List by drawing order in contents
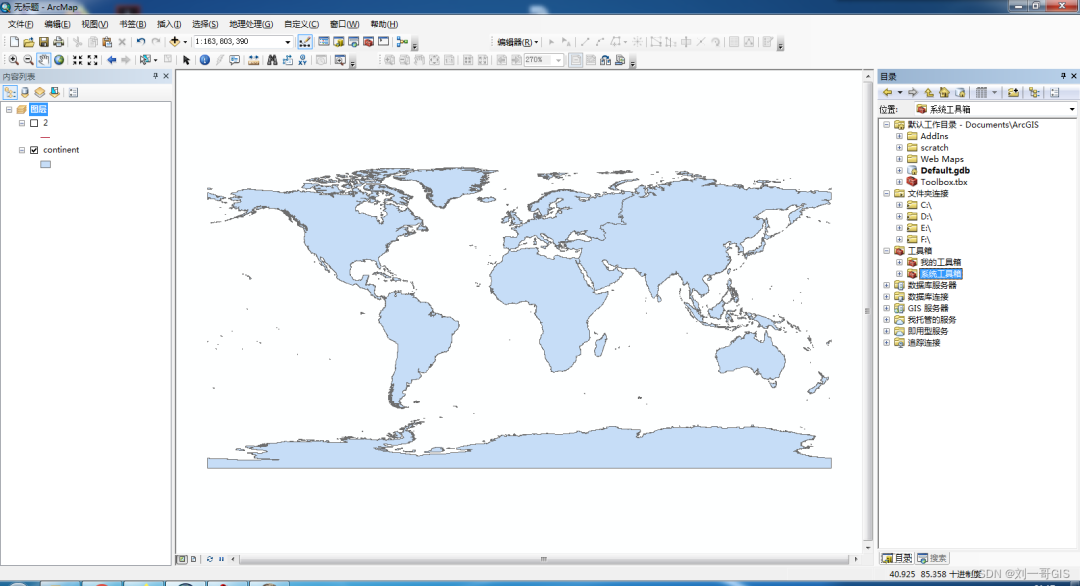 coord(10,92)
